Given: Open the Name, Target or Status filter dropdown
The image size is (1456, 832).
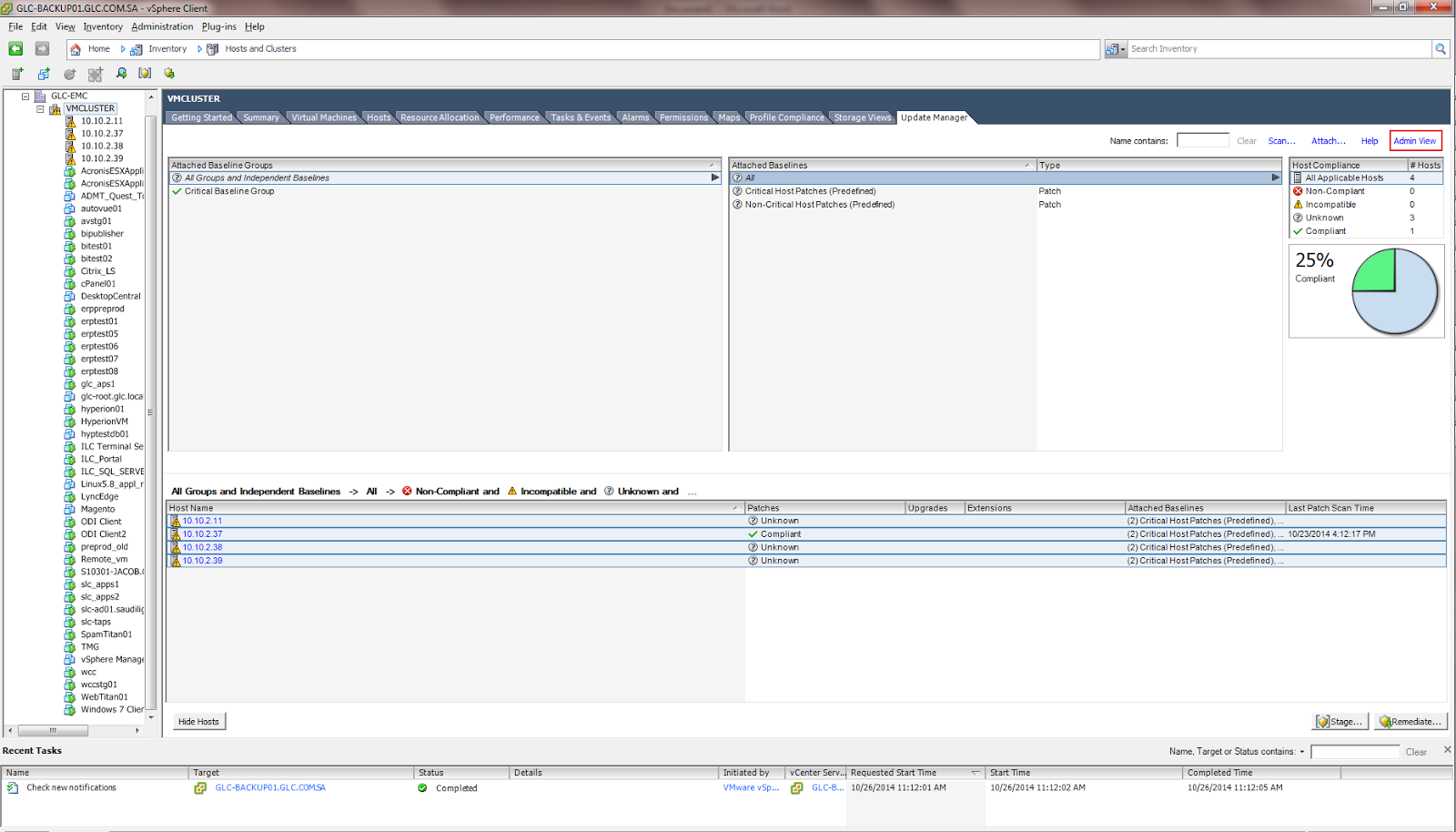Looking at the screenshot, I should (x=1303, y=751).
